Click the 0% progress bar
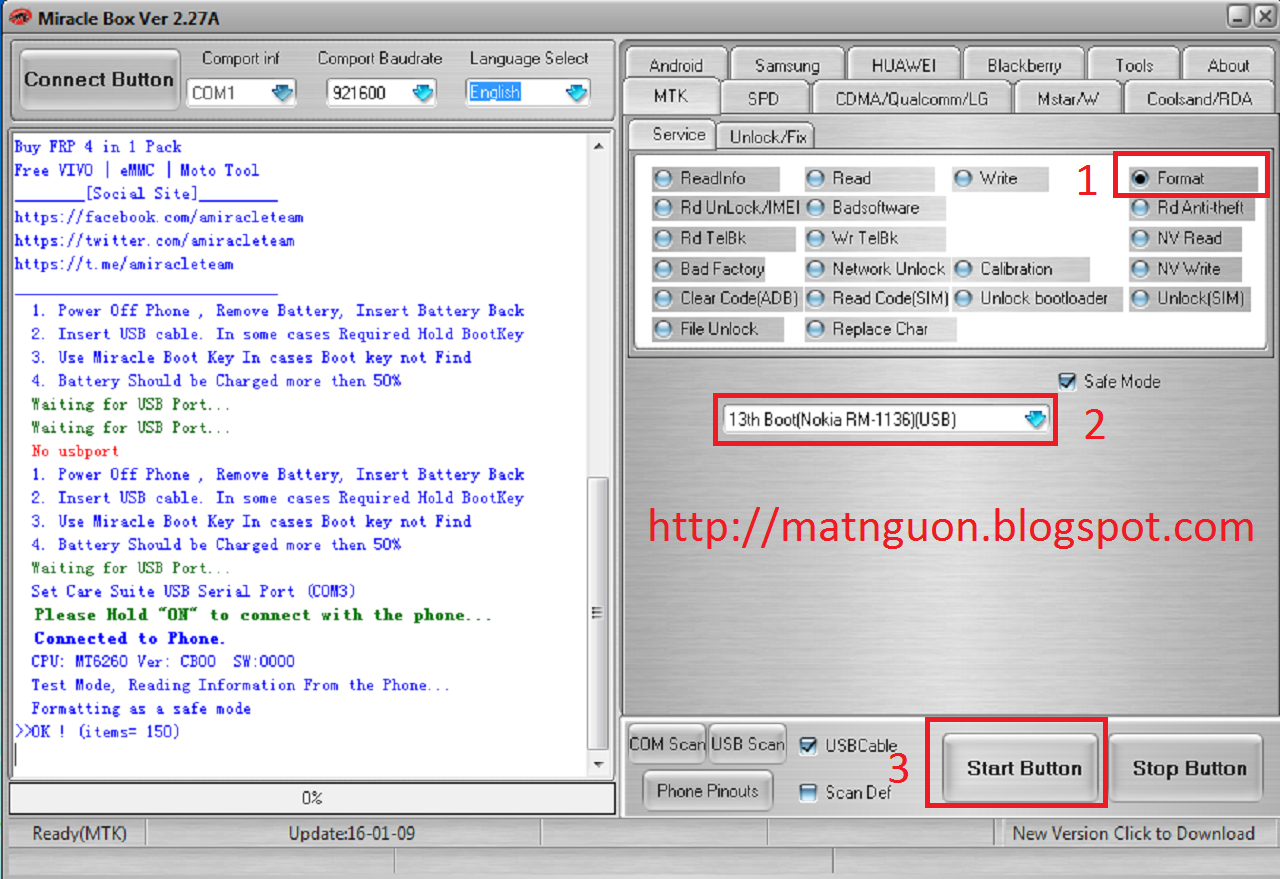This screenshot has height=879, width=1280. tap(312, 798)
